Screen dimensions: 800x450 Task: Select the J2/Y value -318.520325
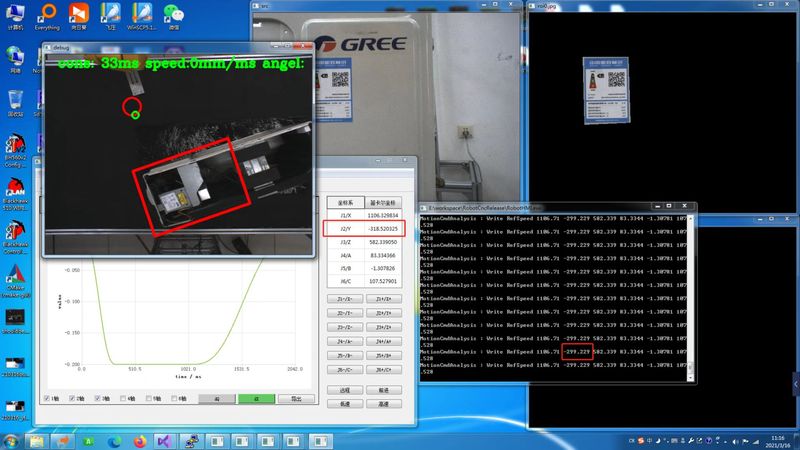pos(383,229)
